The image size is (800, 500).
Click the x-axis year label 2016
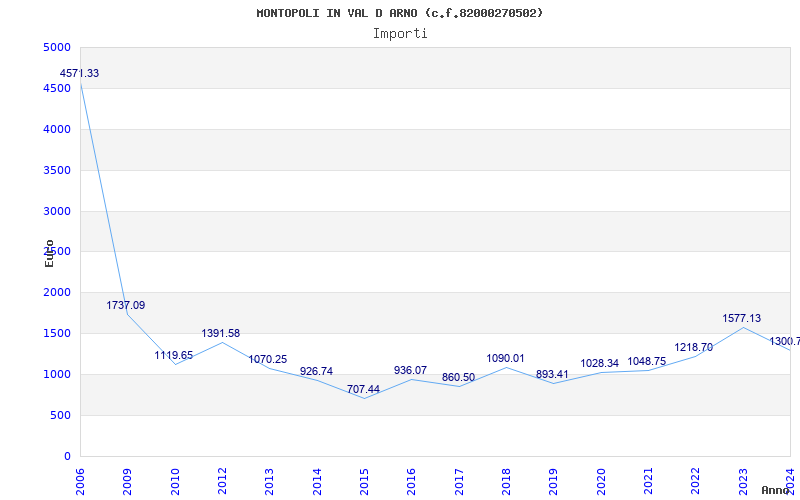(411, 482)
